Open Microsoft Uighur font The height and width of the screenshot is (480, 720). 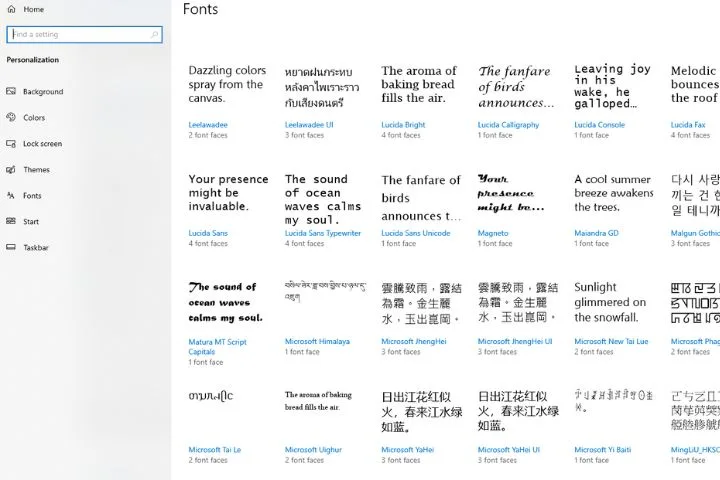pos(313,450)
